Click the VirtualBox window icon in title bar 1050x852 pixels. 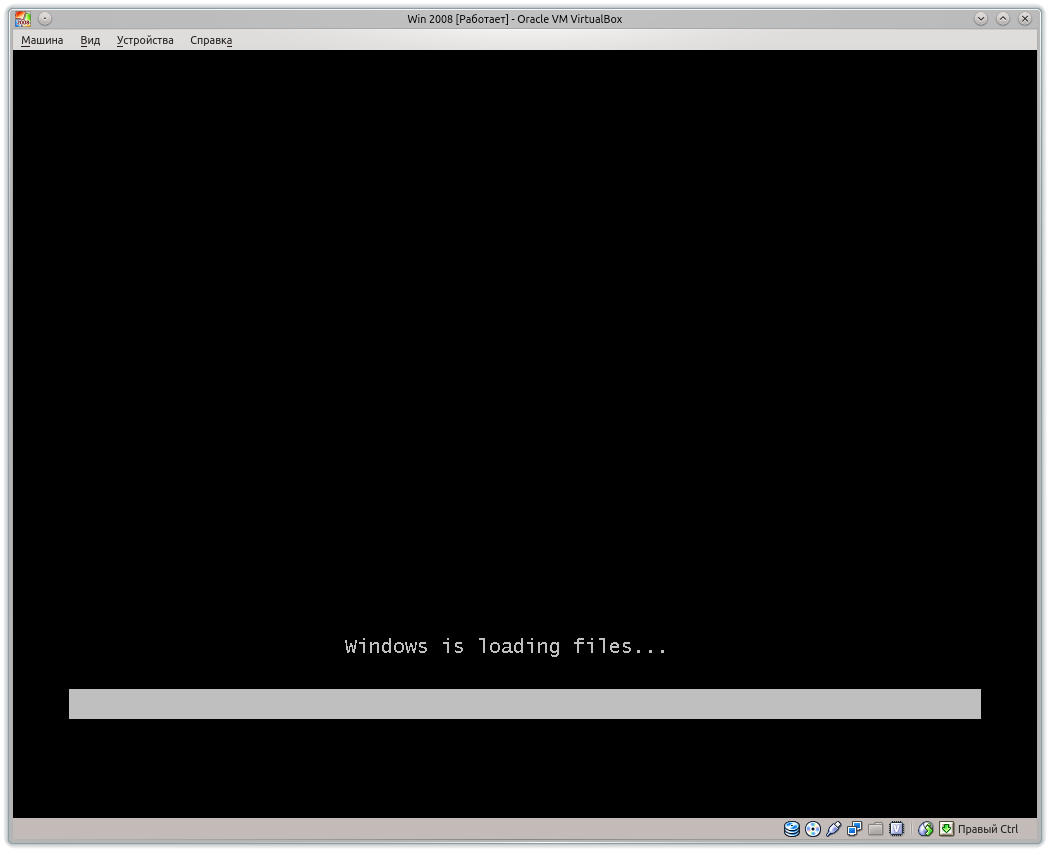[x=22, y=19]
